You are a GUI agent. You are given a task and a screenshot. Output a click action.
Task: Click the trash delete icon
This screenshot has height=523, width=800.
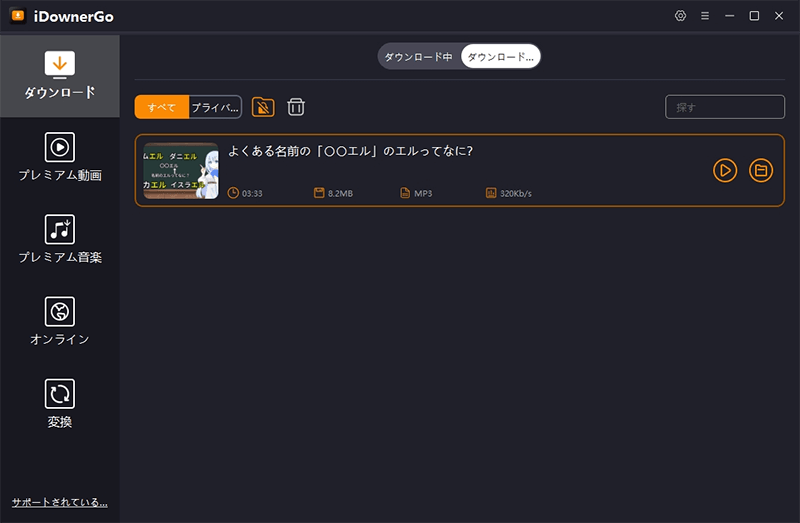pyautogui.click(x=296, y=107)
